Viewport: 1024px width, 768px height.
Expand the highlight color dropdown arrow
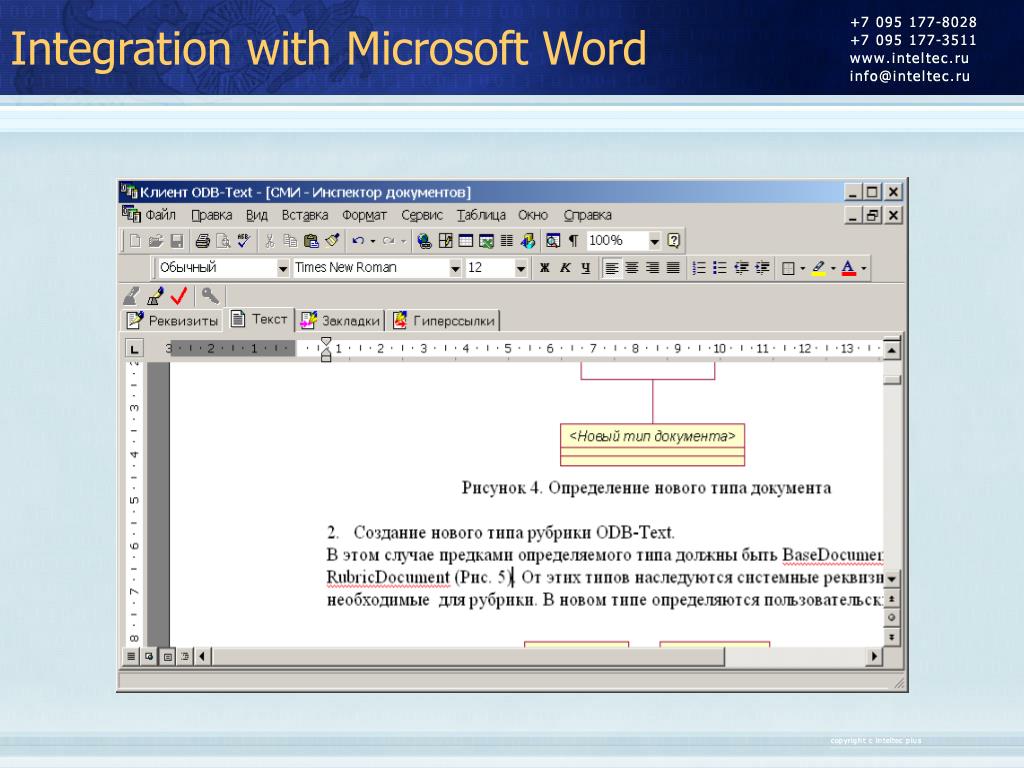(833, 268)
